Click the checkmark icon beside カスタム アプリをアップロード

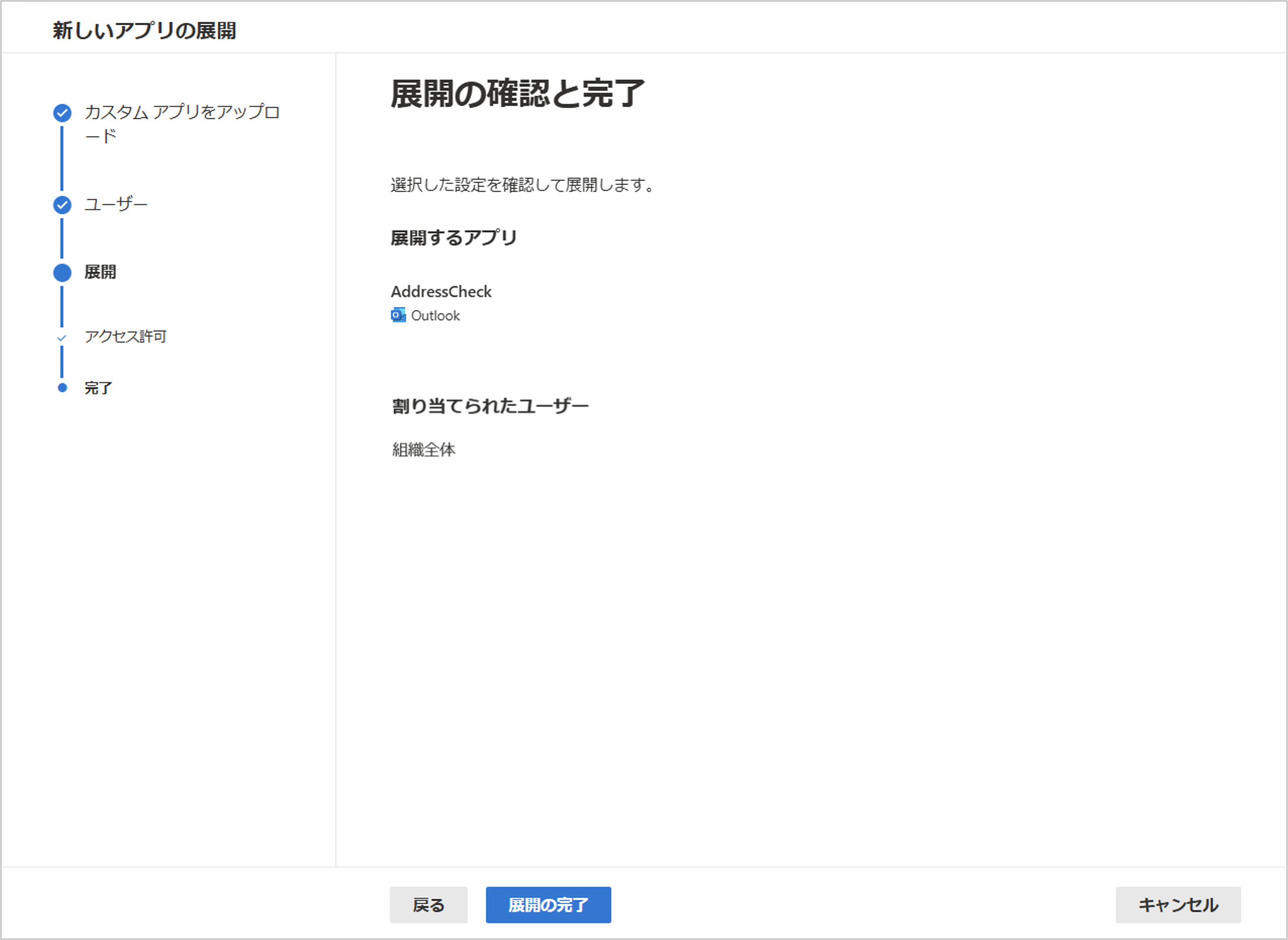click(62, 113)
